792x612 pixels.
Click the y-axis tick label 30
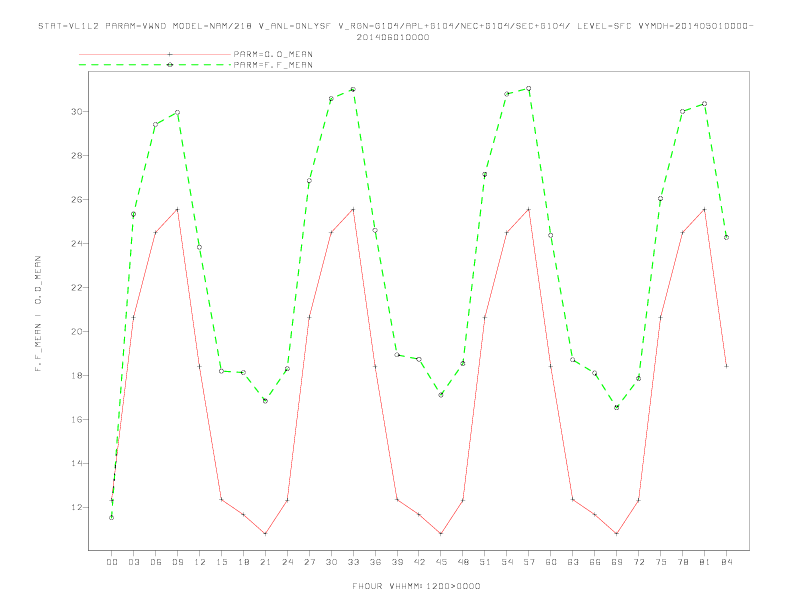pyautogui.click(x=76, y=112)
